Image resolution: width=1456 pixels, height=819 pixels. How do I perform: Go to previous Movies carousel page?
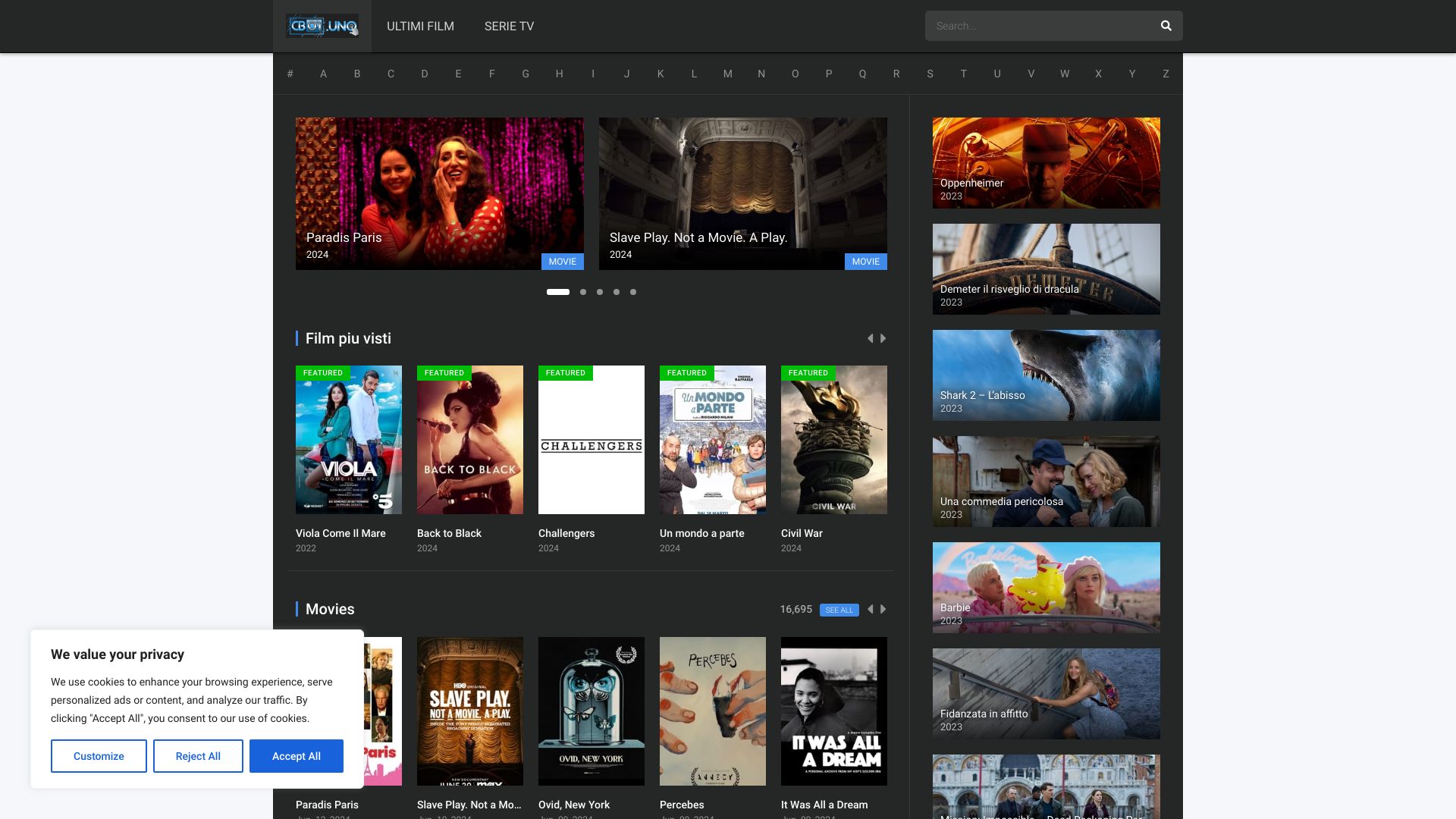tap(870, 609)
